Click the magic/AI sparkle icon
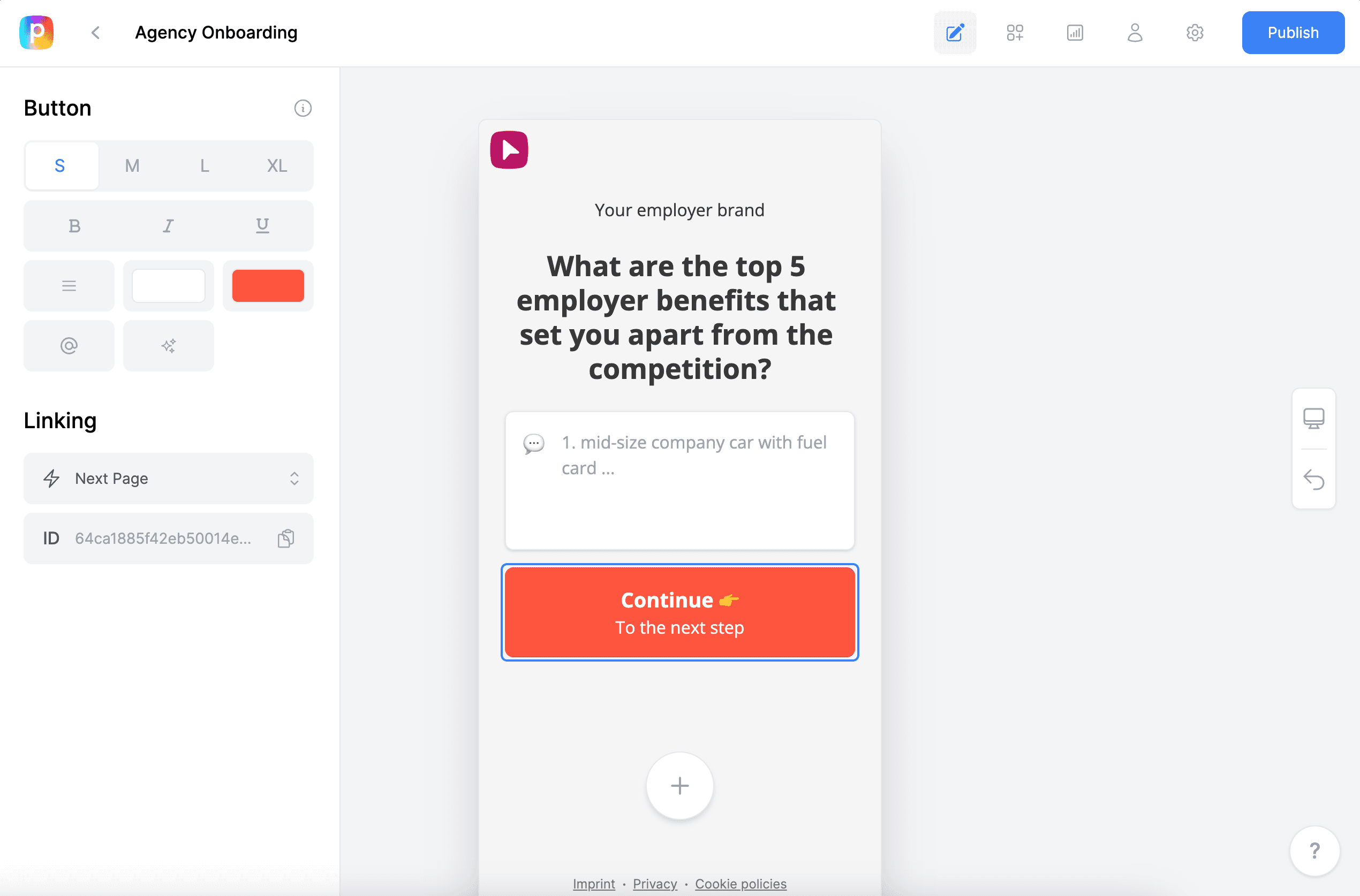 (x=168, y=345)
